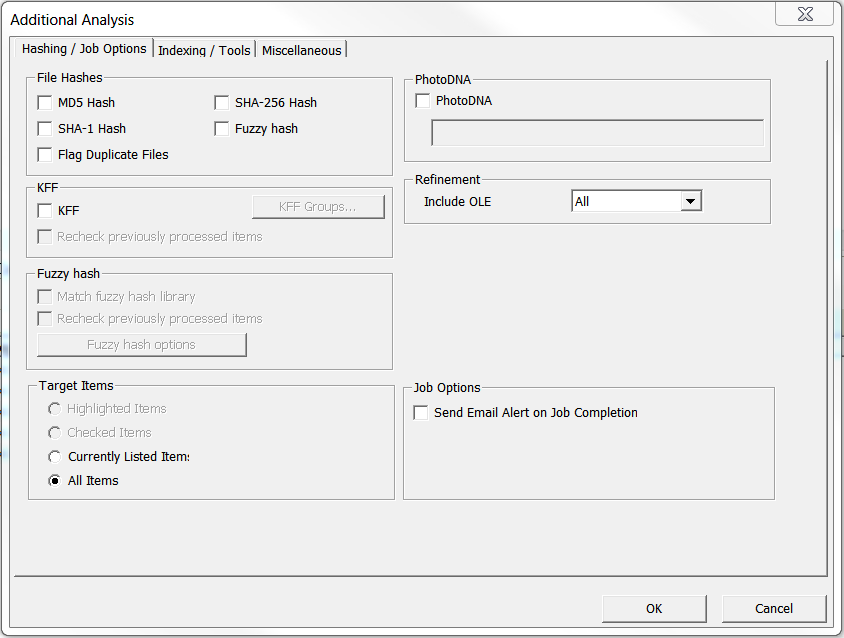
Task: Enable the MD5 Hash checkbox
Action: (x=45, y=102)
